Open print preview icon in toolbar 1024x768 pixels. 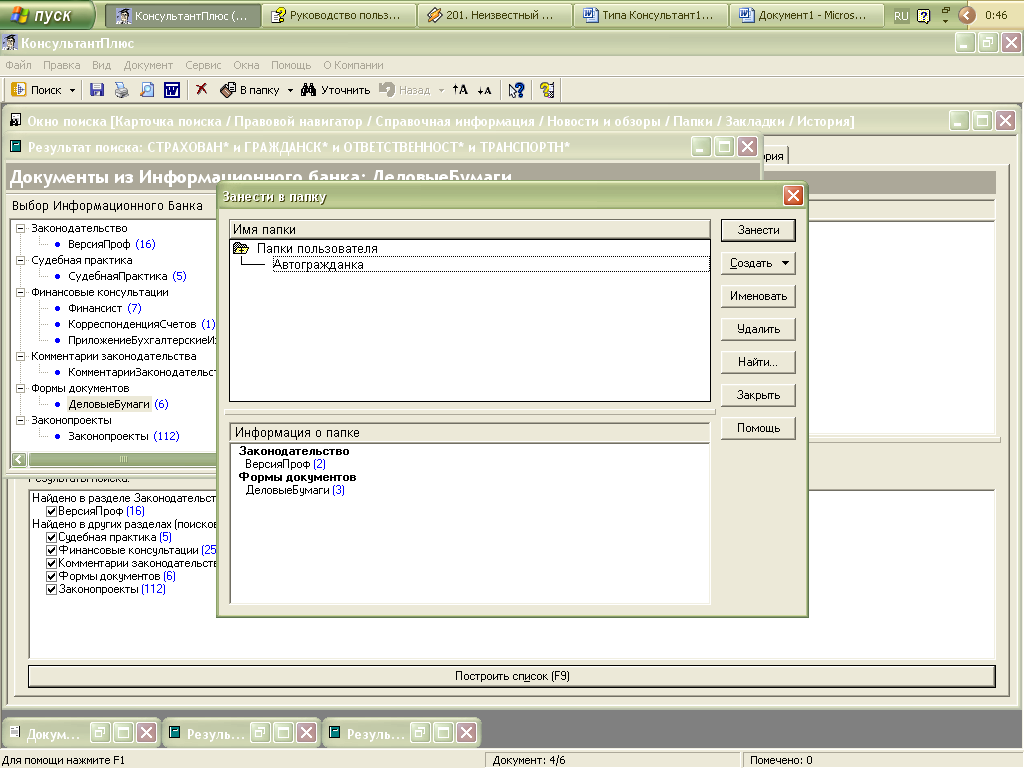[147, 90]
